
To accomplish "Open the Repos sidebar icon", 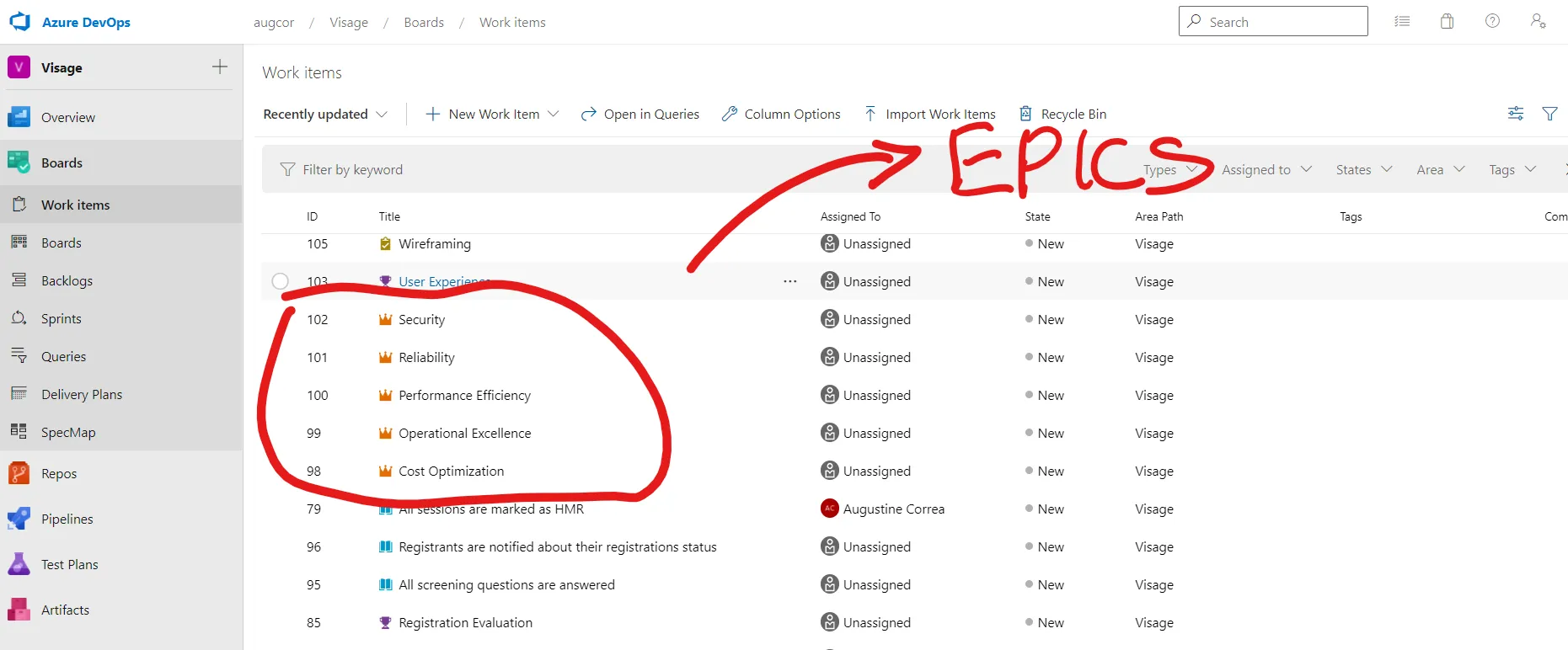I will pos(19,473).
